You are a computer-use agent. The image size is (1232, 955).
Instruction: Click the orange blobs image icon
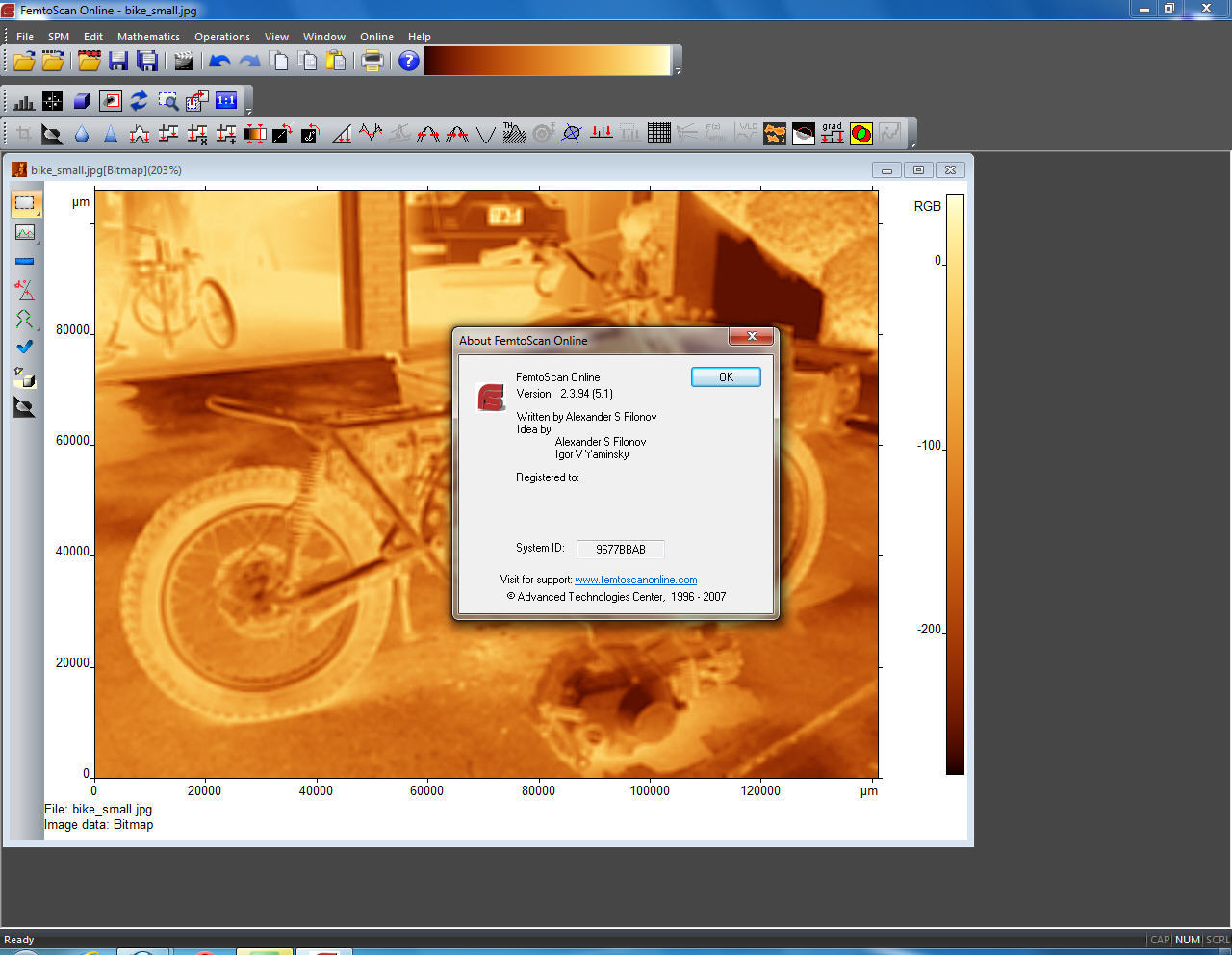(775, 134)
